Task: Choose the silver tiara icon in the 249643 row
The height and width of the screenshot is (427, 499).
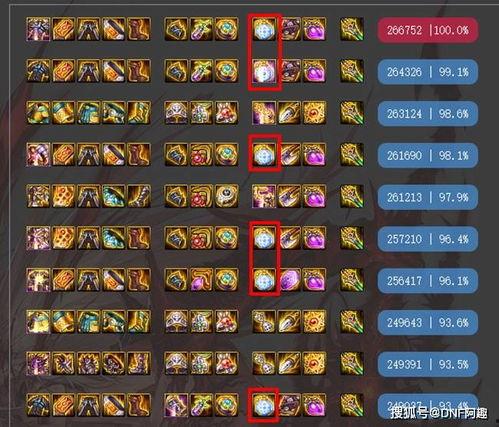Action: point(176,322)
